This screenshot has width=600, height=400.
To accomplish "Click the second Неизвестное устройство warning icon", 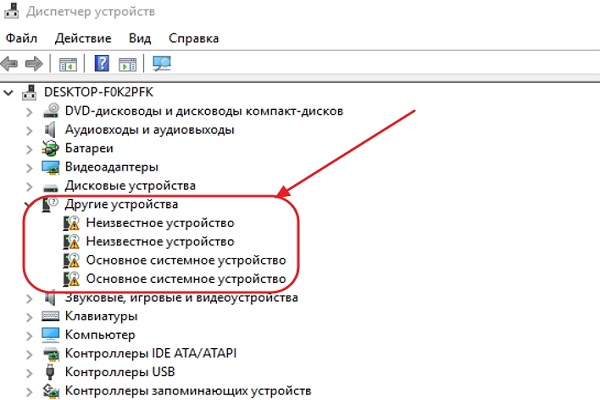I will click(71, 242).
